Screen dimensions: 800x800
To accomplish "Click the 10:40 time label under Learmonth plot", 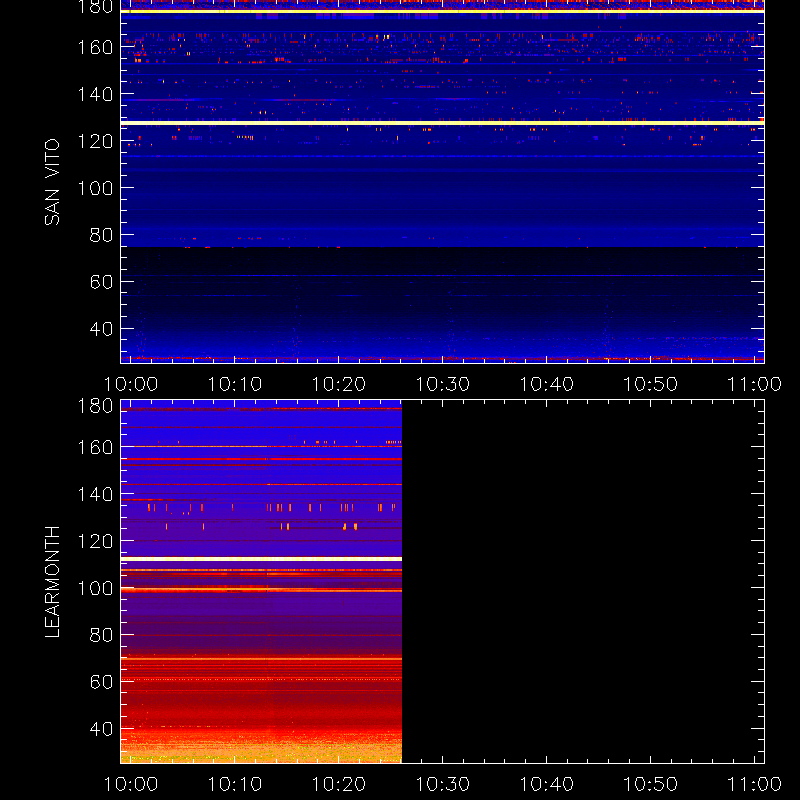I will tap(546, 784).
